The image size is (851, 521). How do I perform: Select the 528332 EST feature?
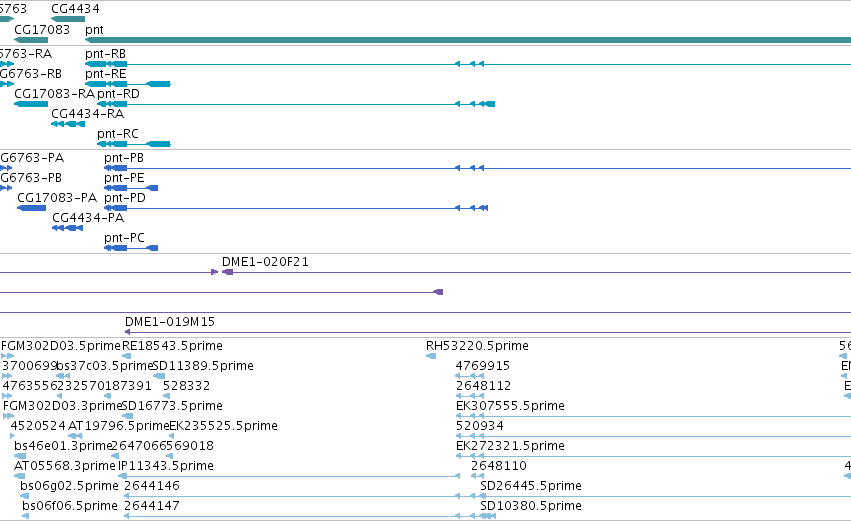point(168,396)
